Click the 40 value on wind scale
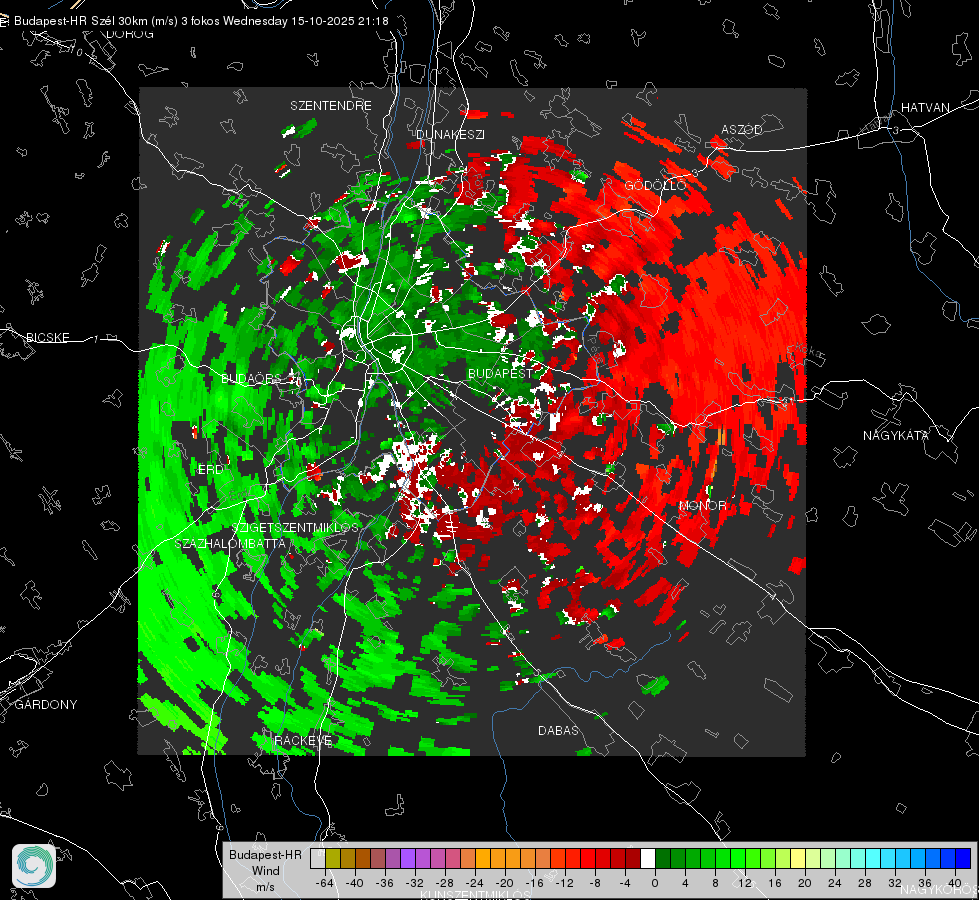979x900 pixels. tap(954, 883)
